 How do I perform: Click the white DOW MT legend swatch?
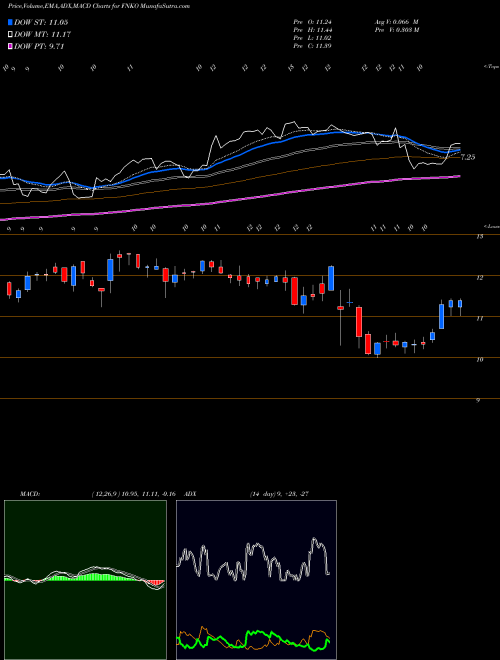coord(10,35)
